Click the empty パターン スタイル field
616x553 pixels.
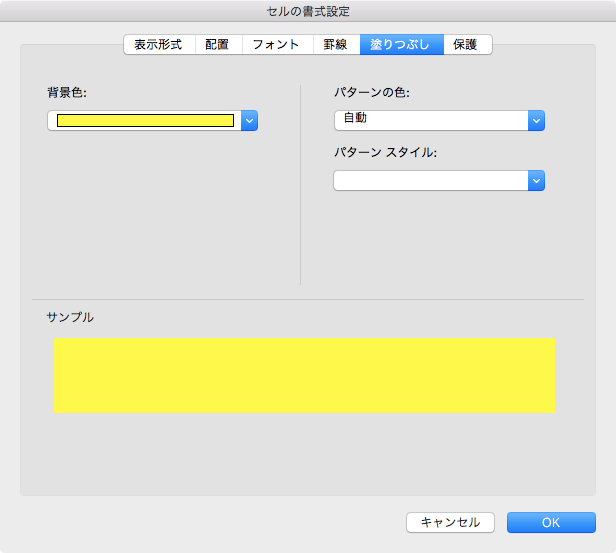(x=430, y=181)
